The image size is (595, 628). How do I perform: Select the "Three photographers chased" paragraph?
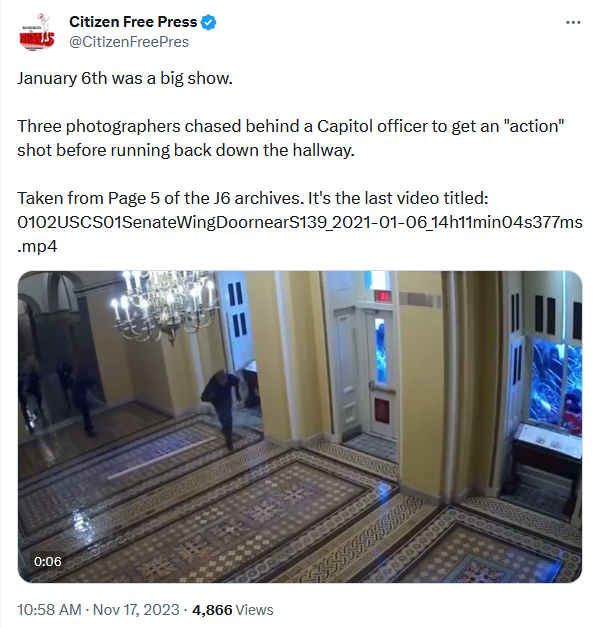pyautogui.click(x=291, y=138)
